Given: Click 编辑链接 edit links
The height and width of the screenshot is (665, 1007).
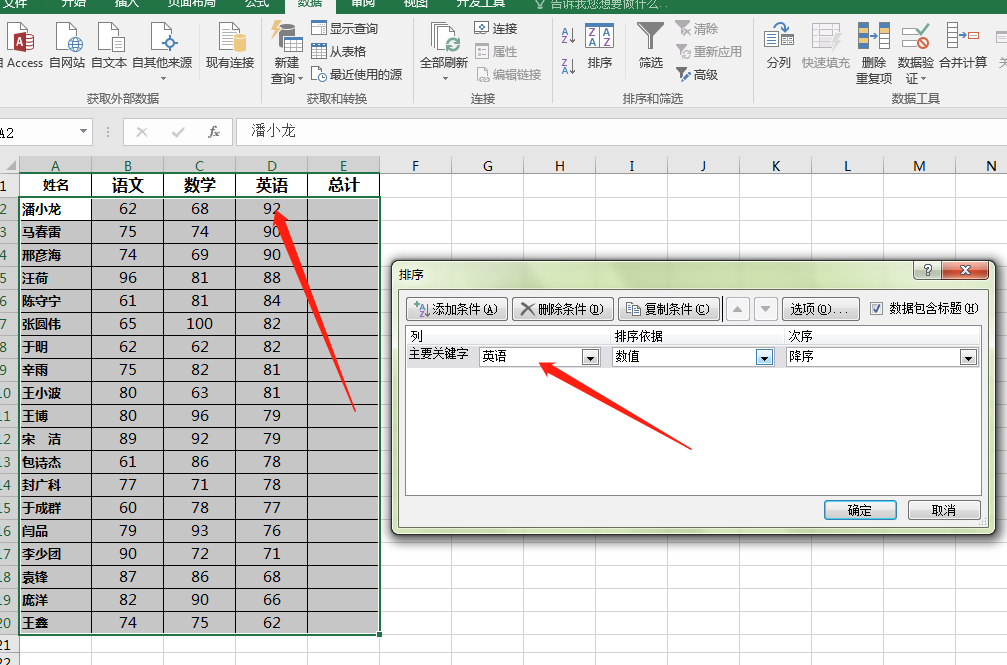Looking at the screenshot, I should click(x=509, y=75).
